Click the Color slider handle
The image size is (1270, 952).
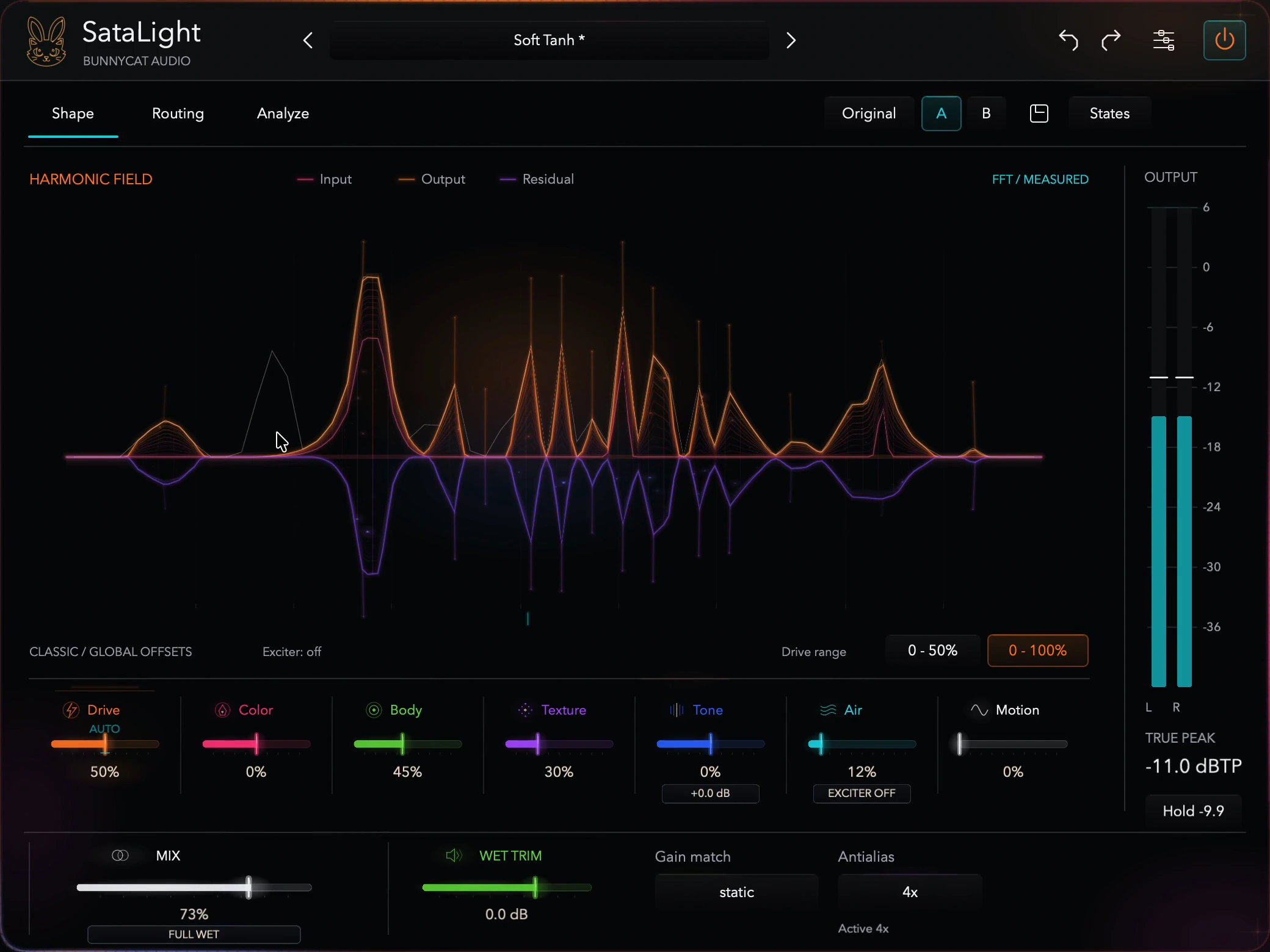[256, 744]
